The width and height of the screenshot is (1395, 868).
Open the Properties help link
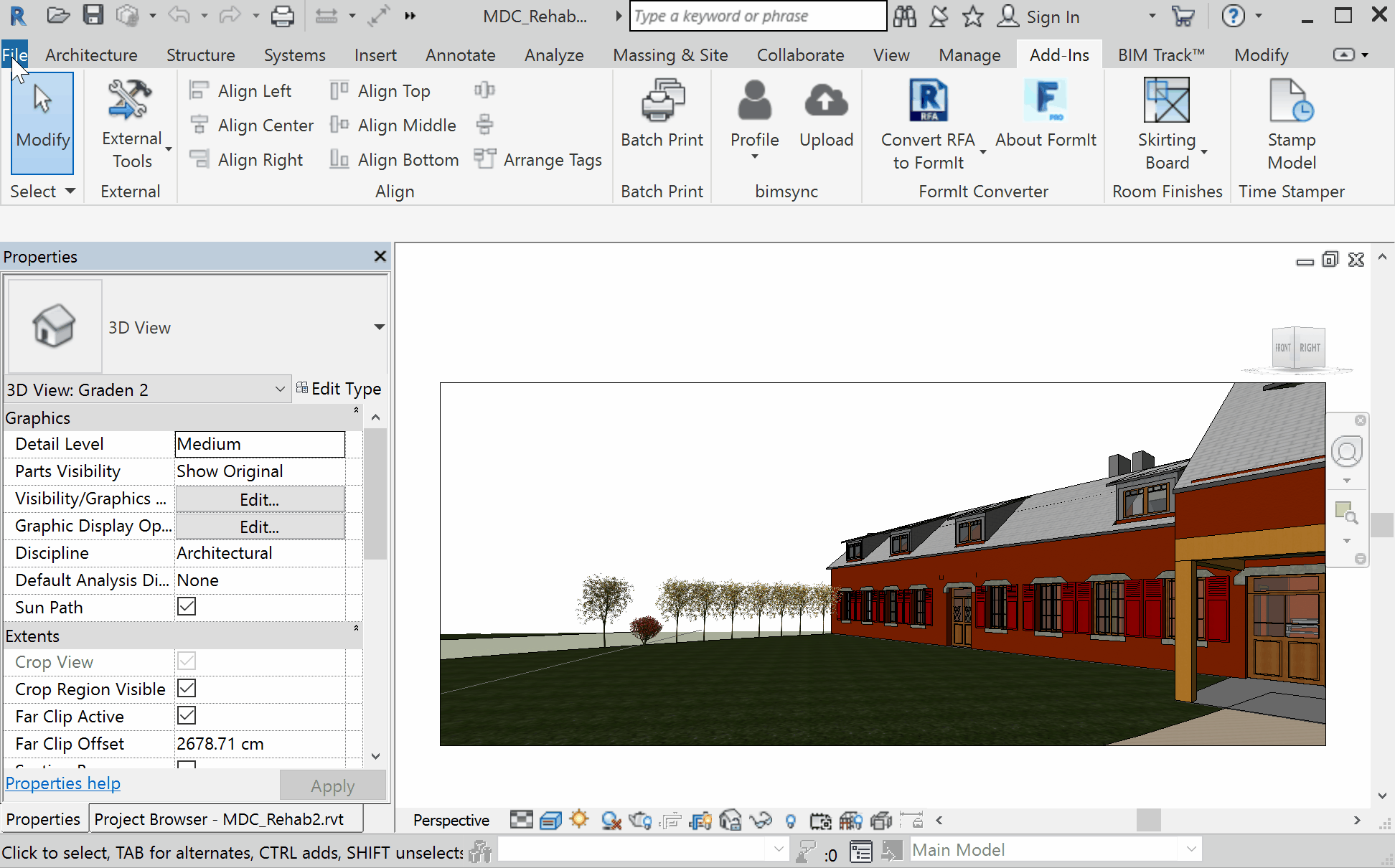click(x=63, y=783)
